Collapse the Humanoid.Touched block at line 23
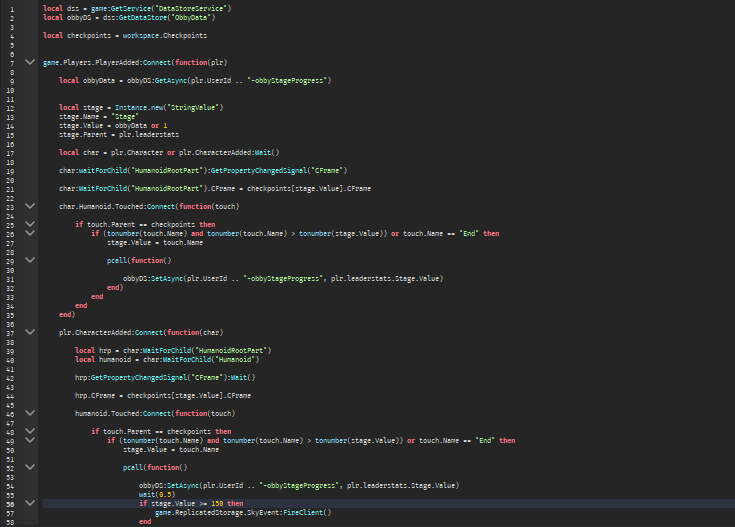This screenshot has width=735, height=527. tap(30, 206)
